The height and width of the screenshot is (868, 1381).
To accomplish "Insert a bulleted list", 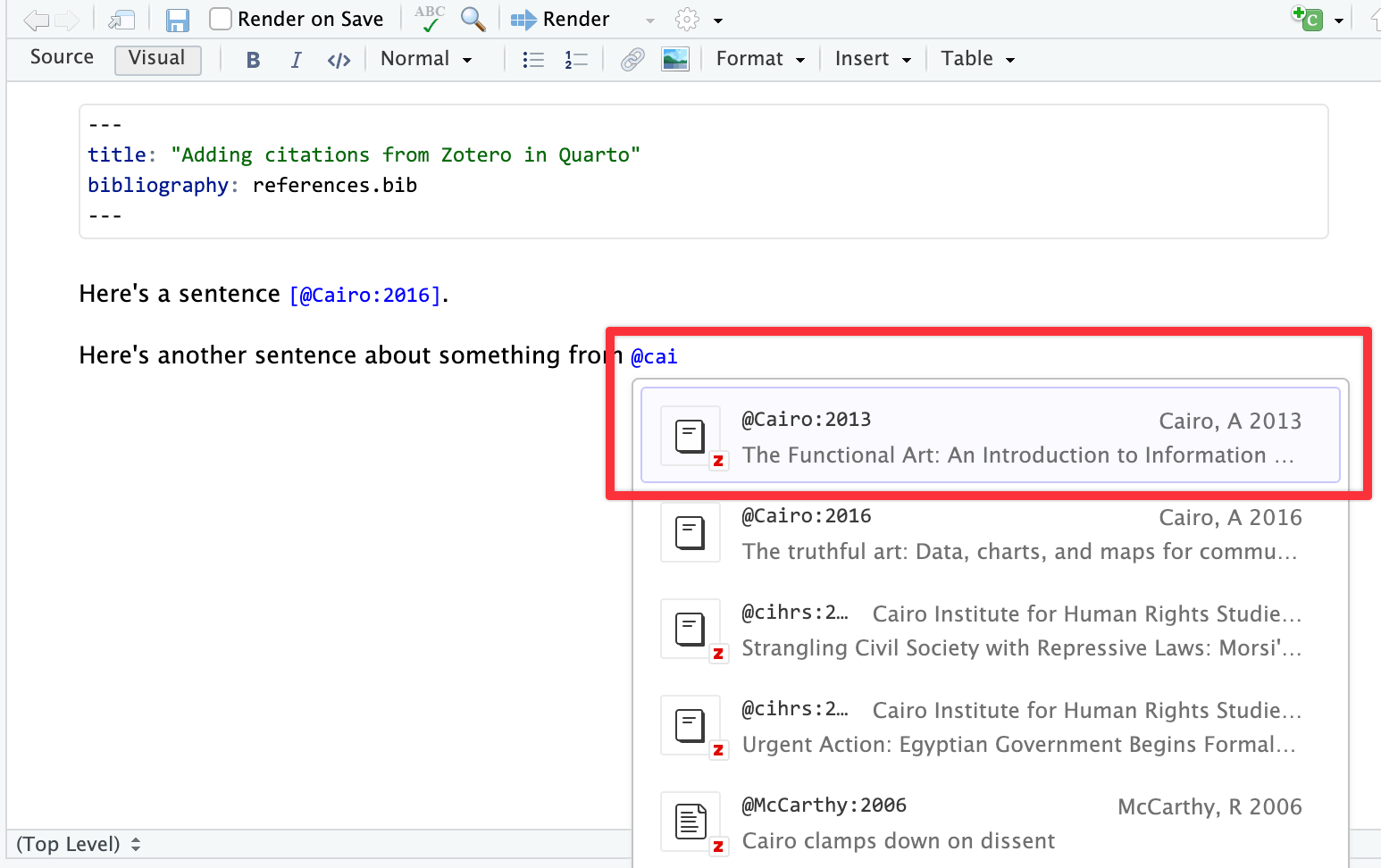I will tap(533, 60).
